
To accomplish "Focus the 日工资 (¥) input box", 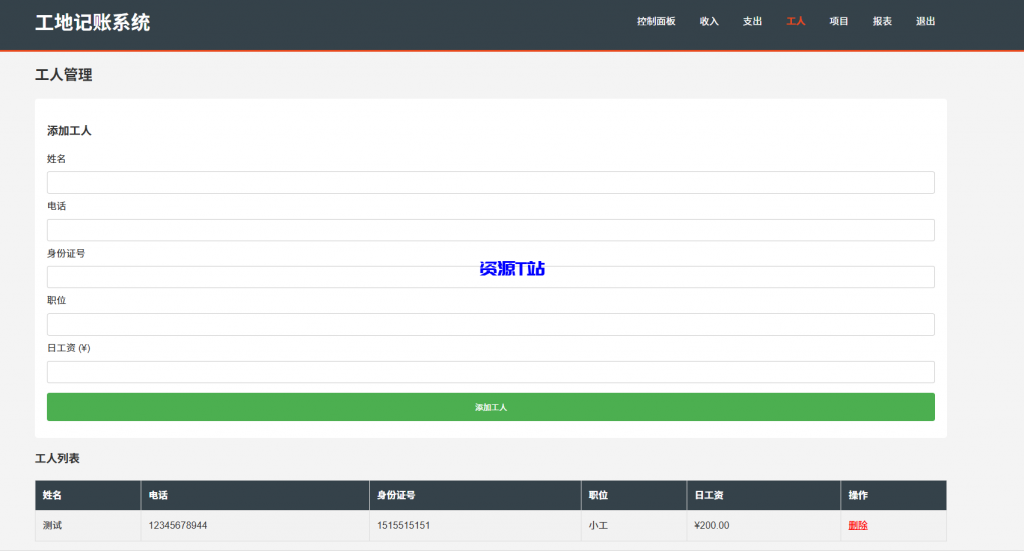I will [490, 372].
